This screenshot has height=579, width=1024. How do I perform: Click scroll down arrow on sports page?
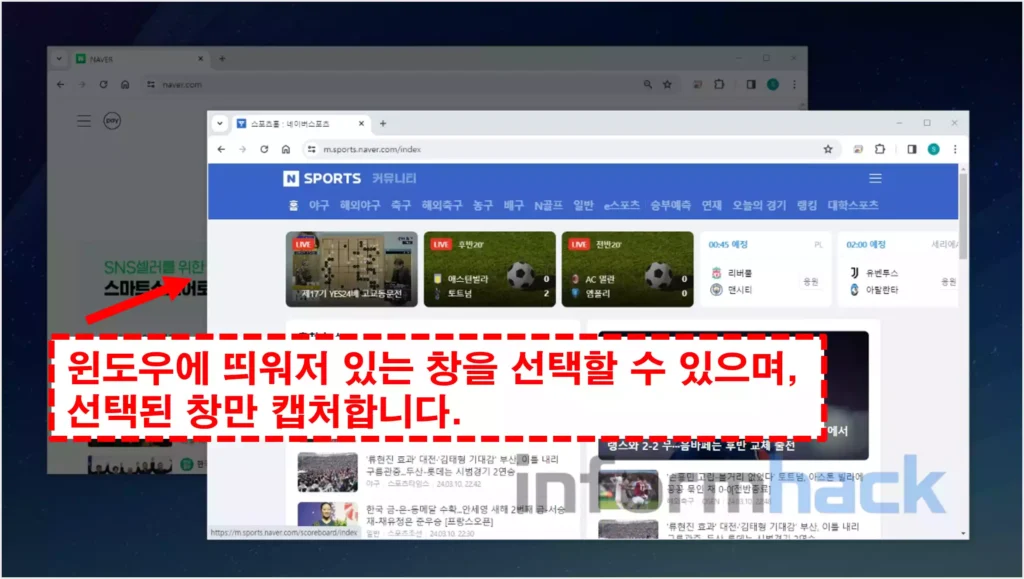coord(963,534)
